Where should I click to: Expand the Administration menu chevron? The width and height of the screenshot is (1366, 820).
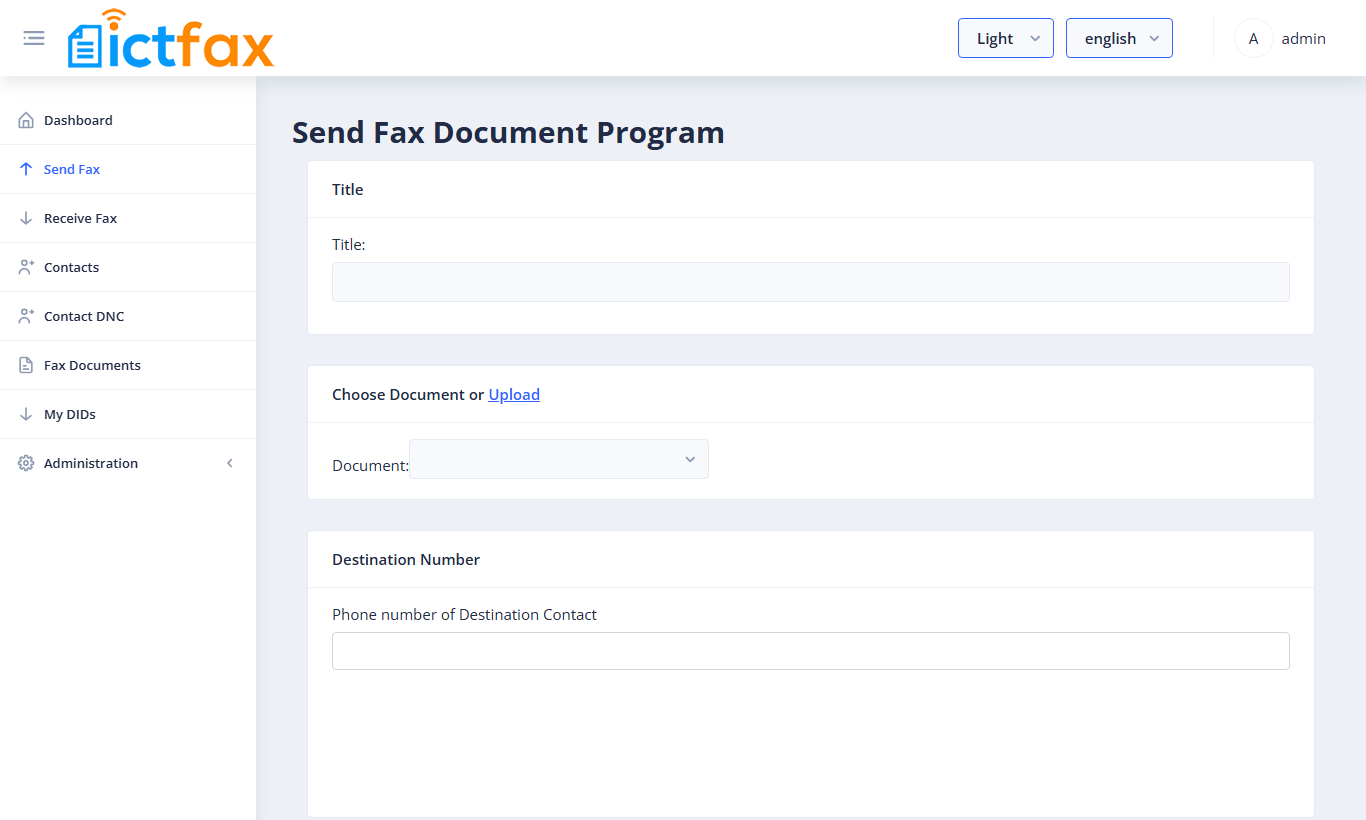(x=230, y=463)
